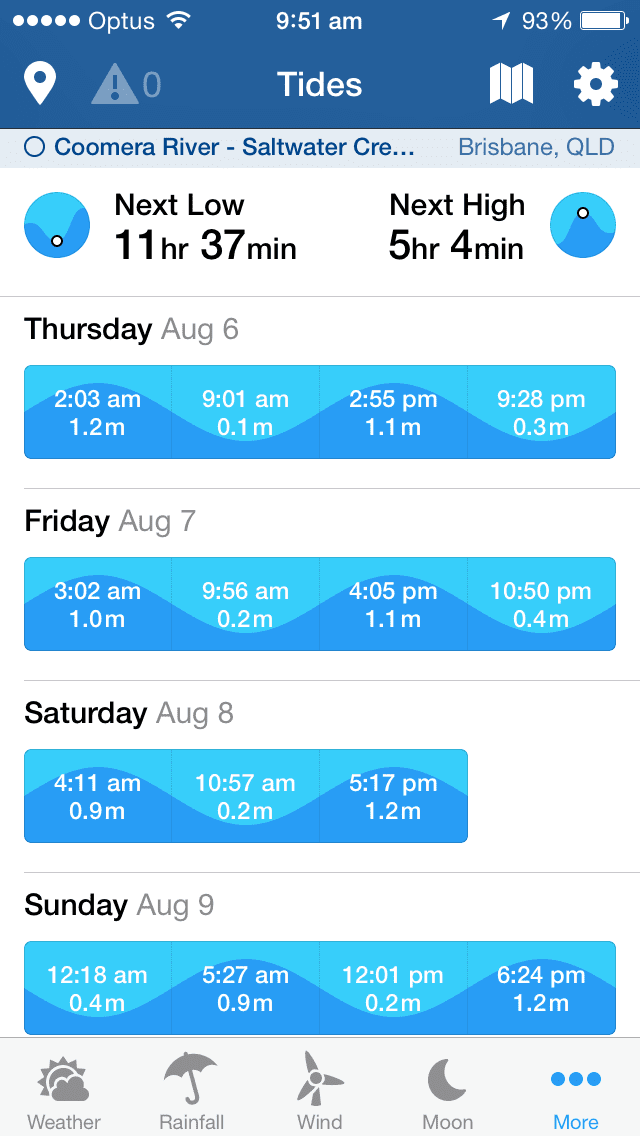Tap Thursday's 2:03 am tide cell
Viewport: 640px width, 1136px height.
98,412
